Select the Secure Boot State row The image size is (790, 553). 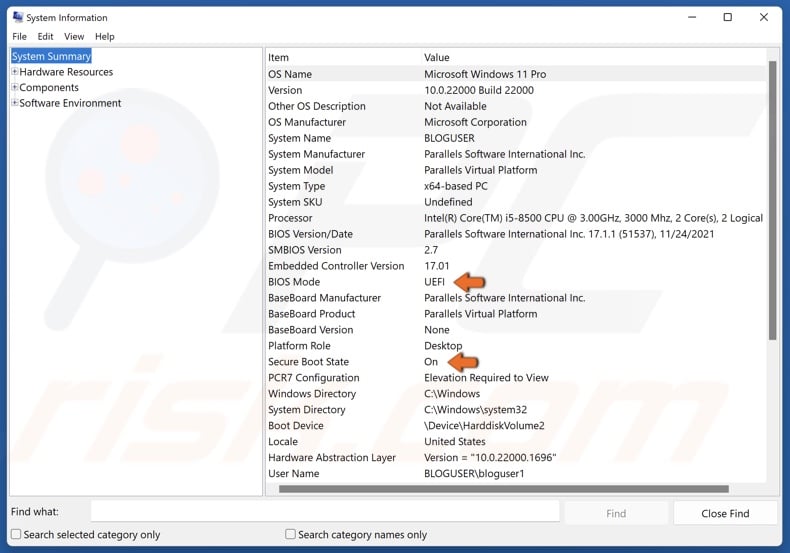516,362
